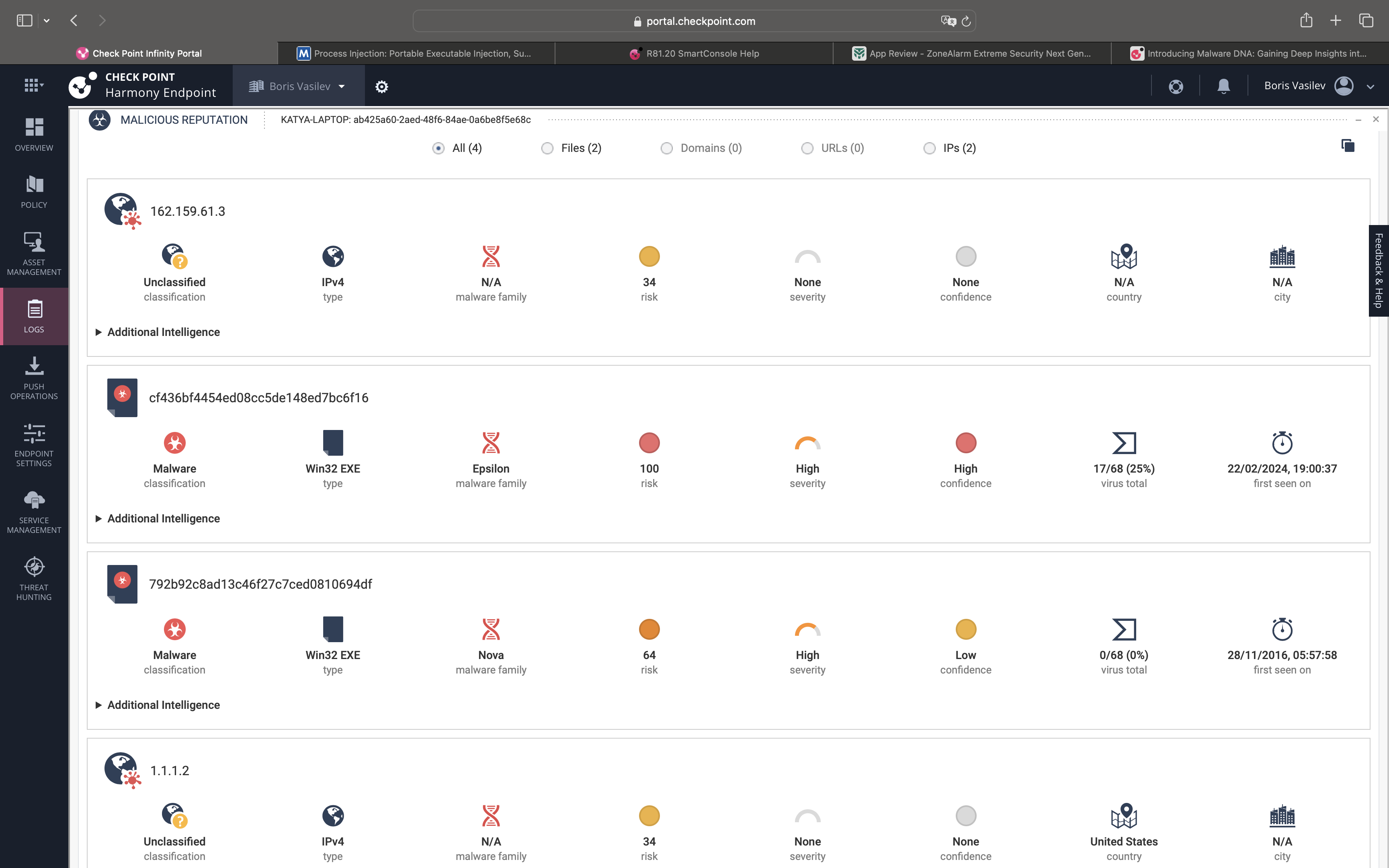Viewport: 1389px width, 868px height.
Task: Open the Policy section
Action: [34, 192]
